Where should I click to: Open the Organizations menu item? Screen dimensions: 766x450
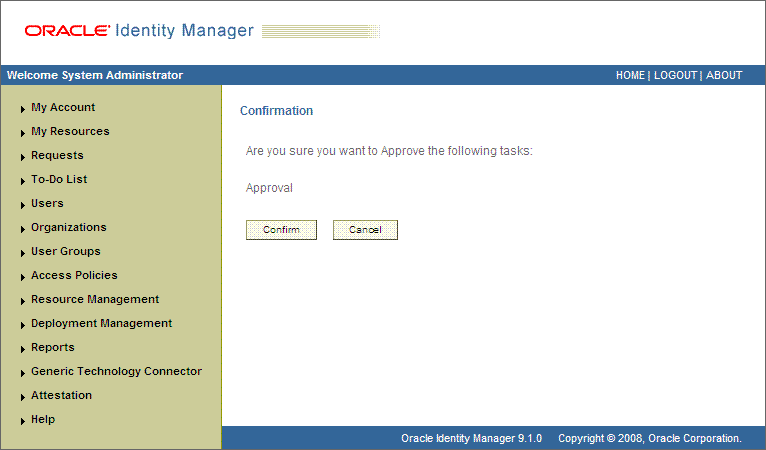[x=69, y=227]
